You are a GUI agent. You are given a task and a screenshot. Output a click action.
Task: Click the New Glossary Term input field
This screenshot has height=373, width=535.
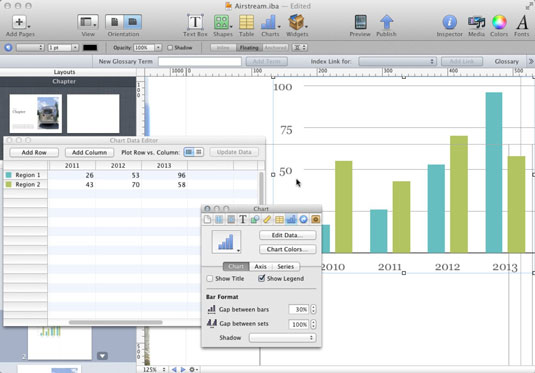(200, 61)
